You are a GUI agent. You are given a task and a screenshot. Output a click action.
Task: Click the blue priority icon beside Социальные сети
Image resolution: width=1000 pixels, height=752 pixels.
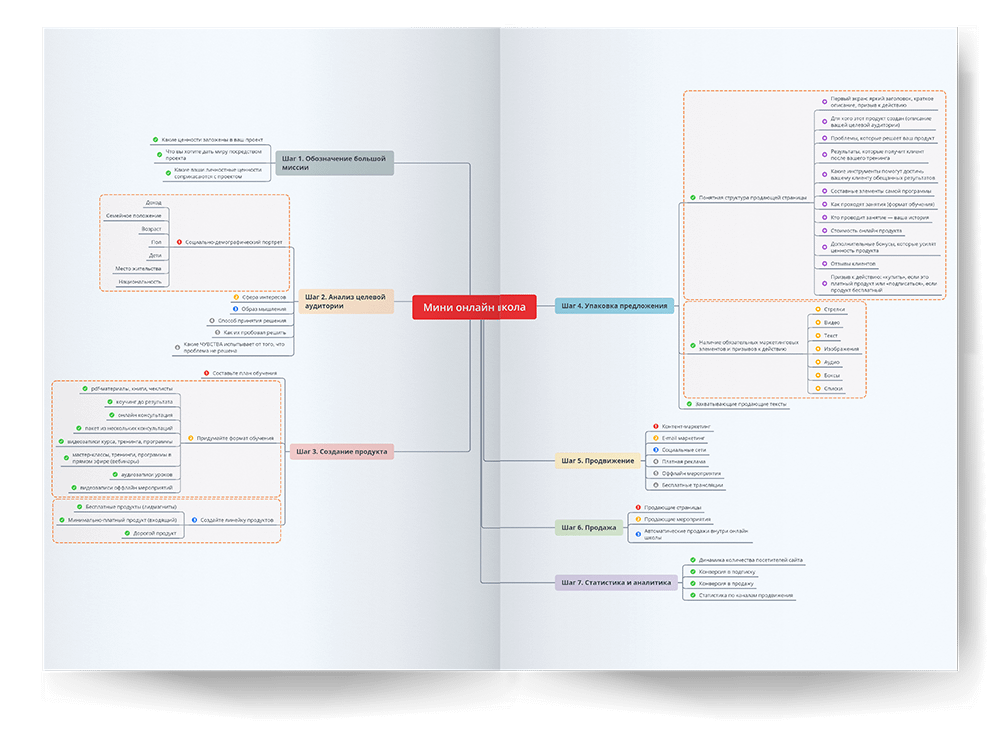click(x=655, y=450)
